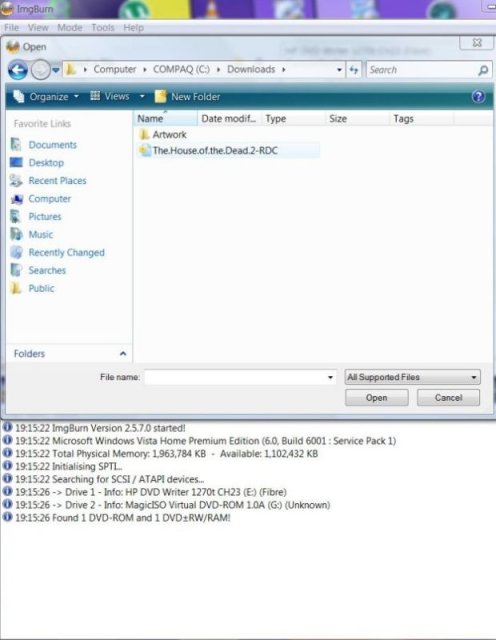Click the Open button

click(376, 398)
